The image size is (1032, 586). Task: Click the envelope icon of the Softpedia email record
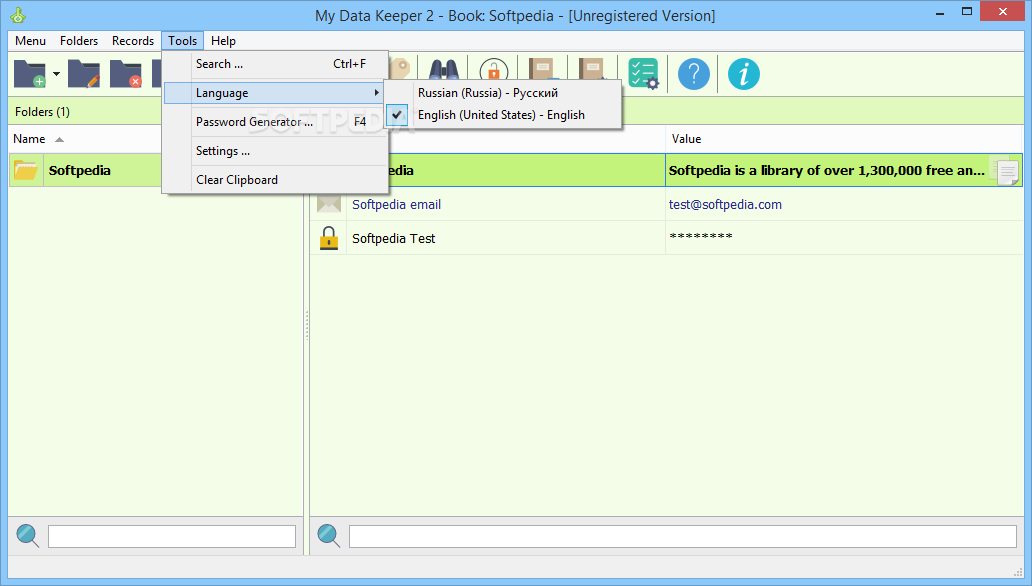coord(328,204)
